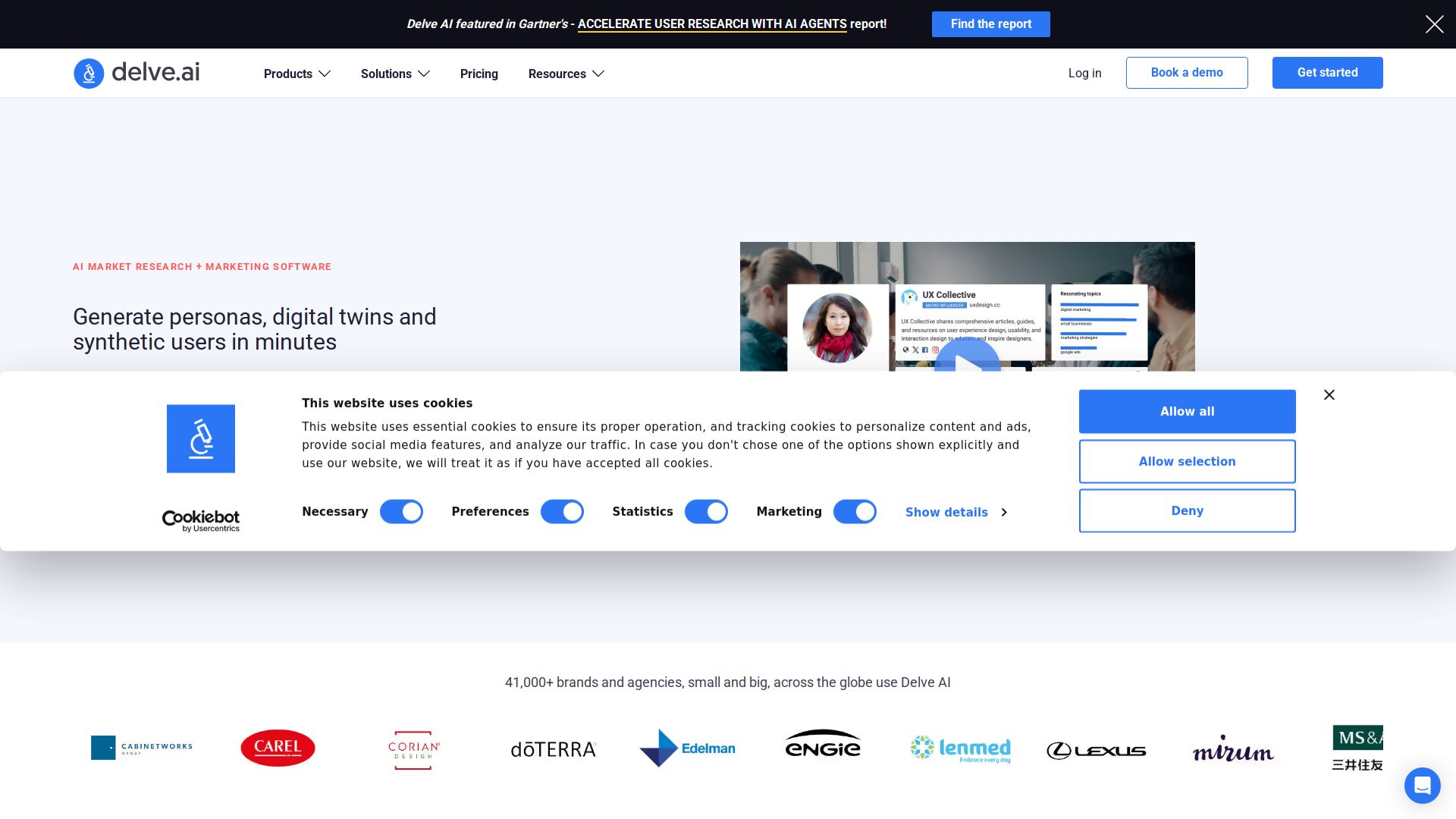Open the chat widget bubble

coord(1422,785)
